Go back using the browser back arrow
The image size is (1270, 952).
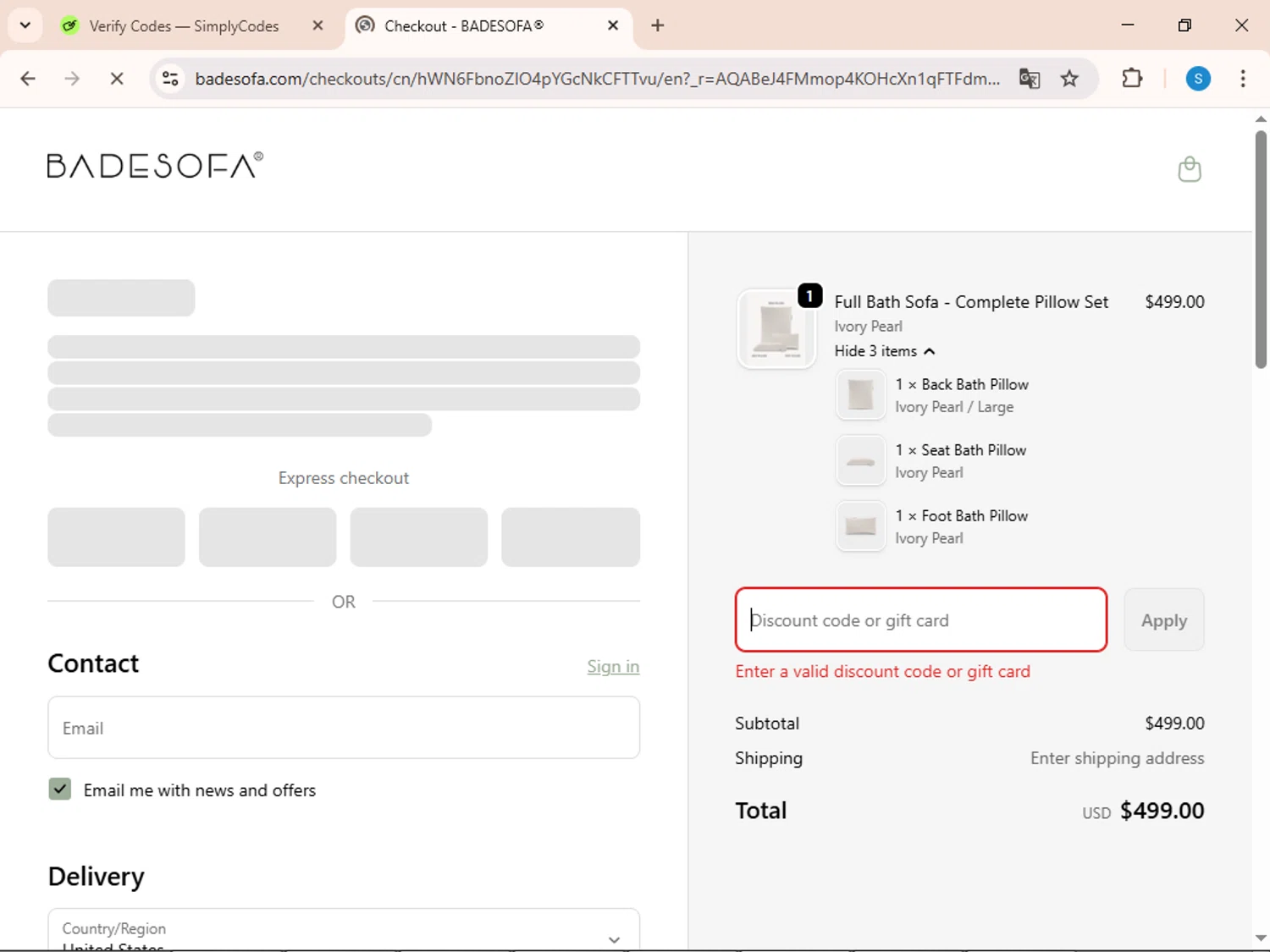(x=28, y=79)
